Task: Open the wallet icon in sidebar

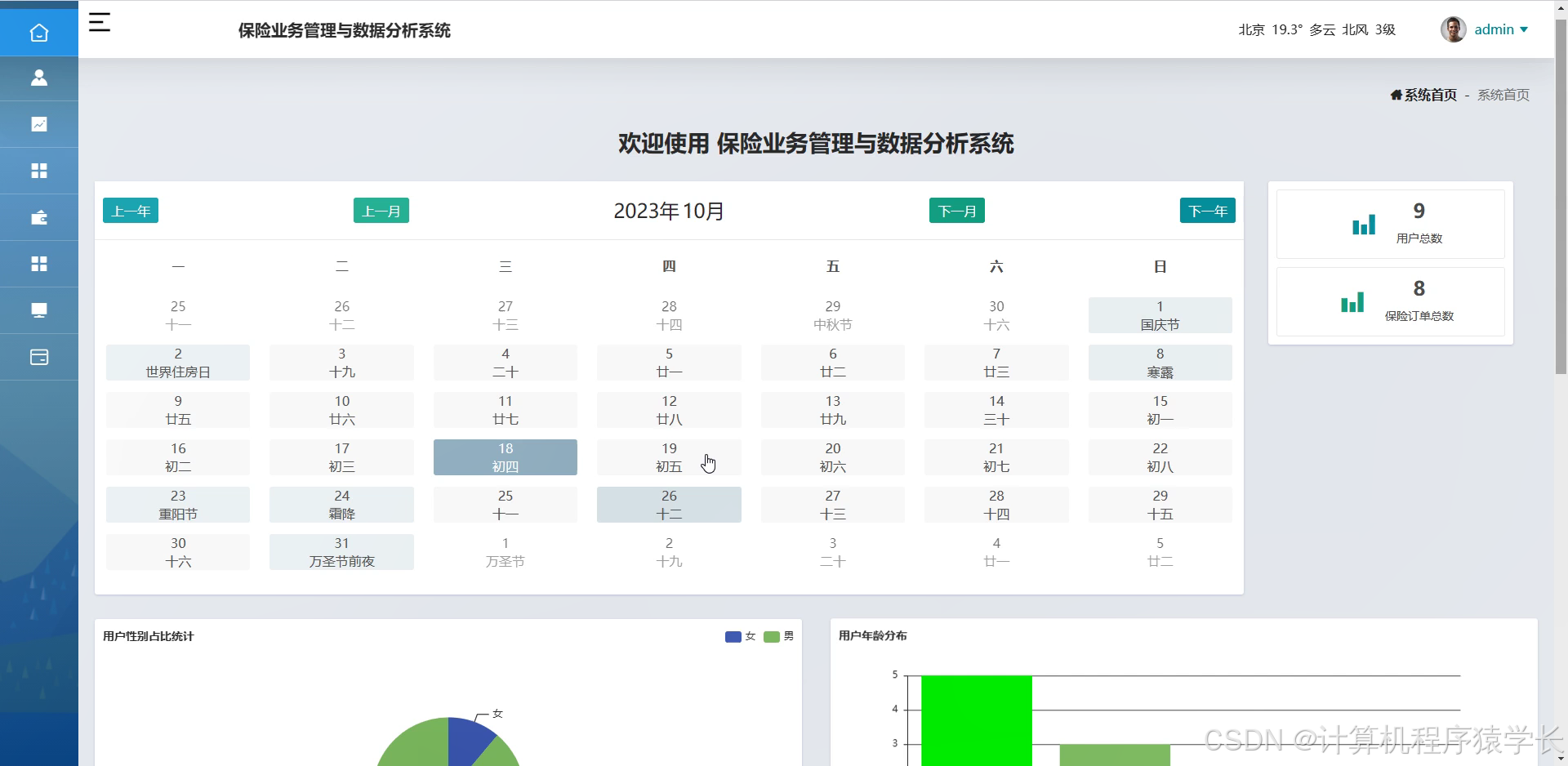Action: [x=38, y=217]
